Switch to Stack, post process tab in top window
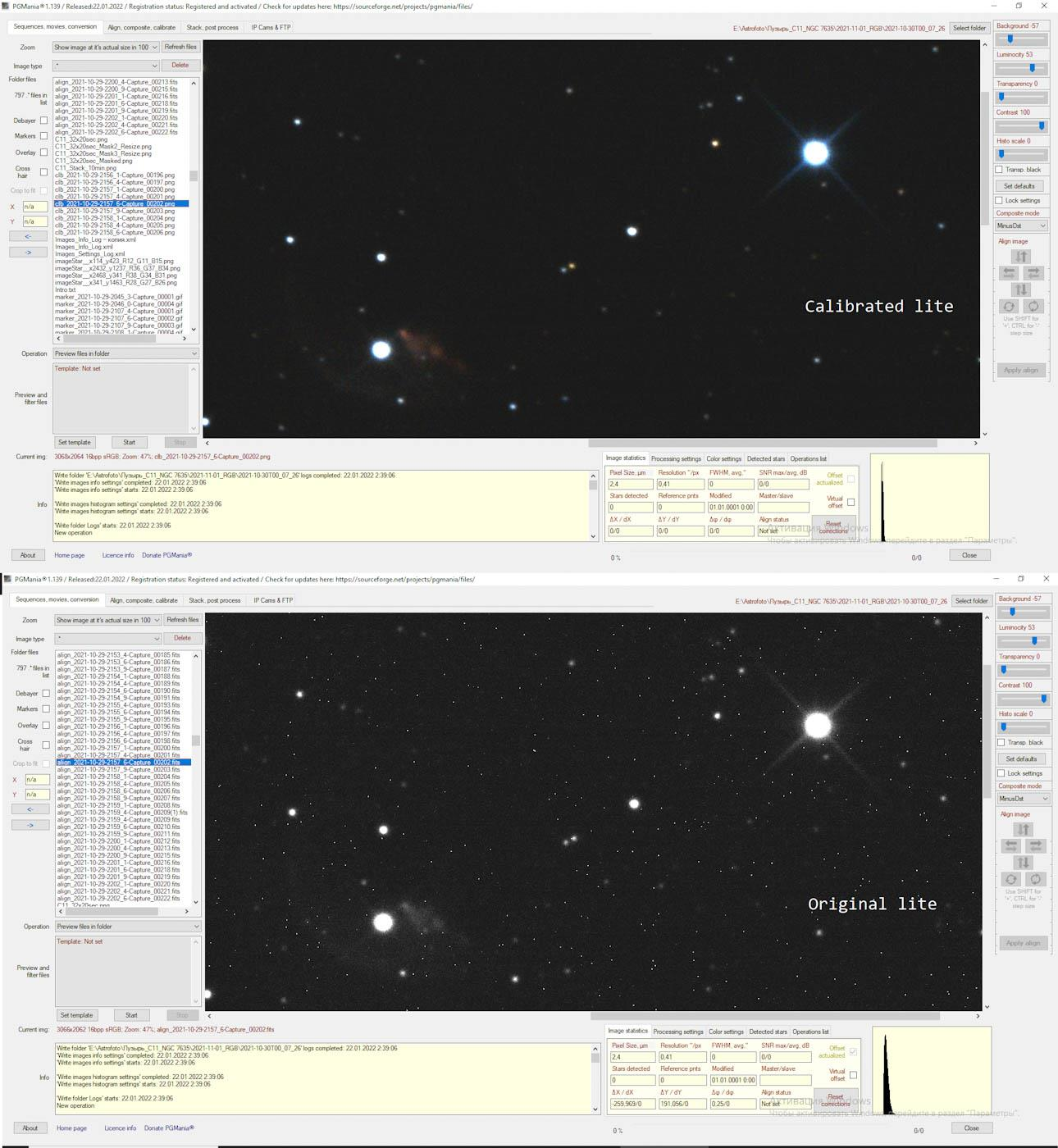The height and width of the screenshot is (1148, 1058). [x=212, y=27]
